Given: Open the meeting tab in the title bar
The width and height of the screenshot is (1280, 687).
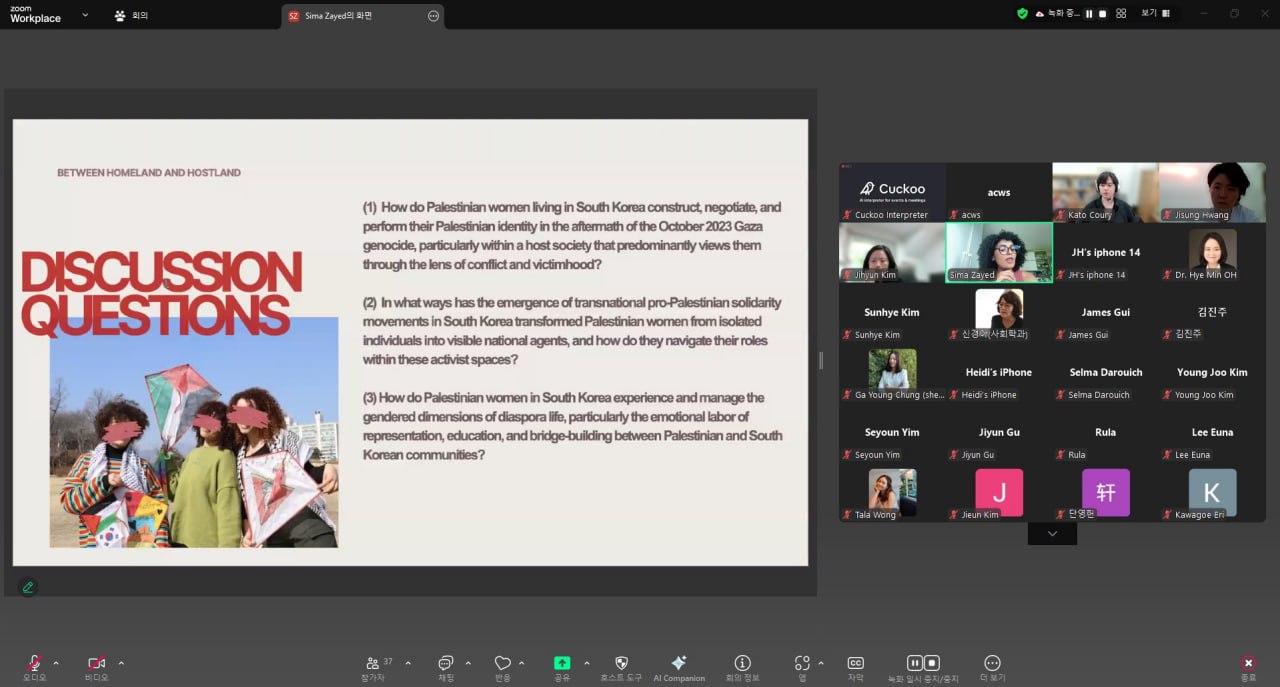Looking at the screenshot, I should click(131, 15).
